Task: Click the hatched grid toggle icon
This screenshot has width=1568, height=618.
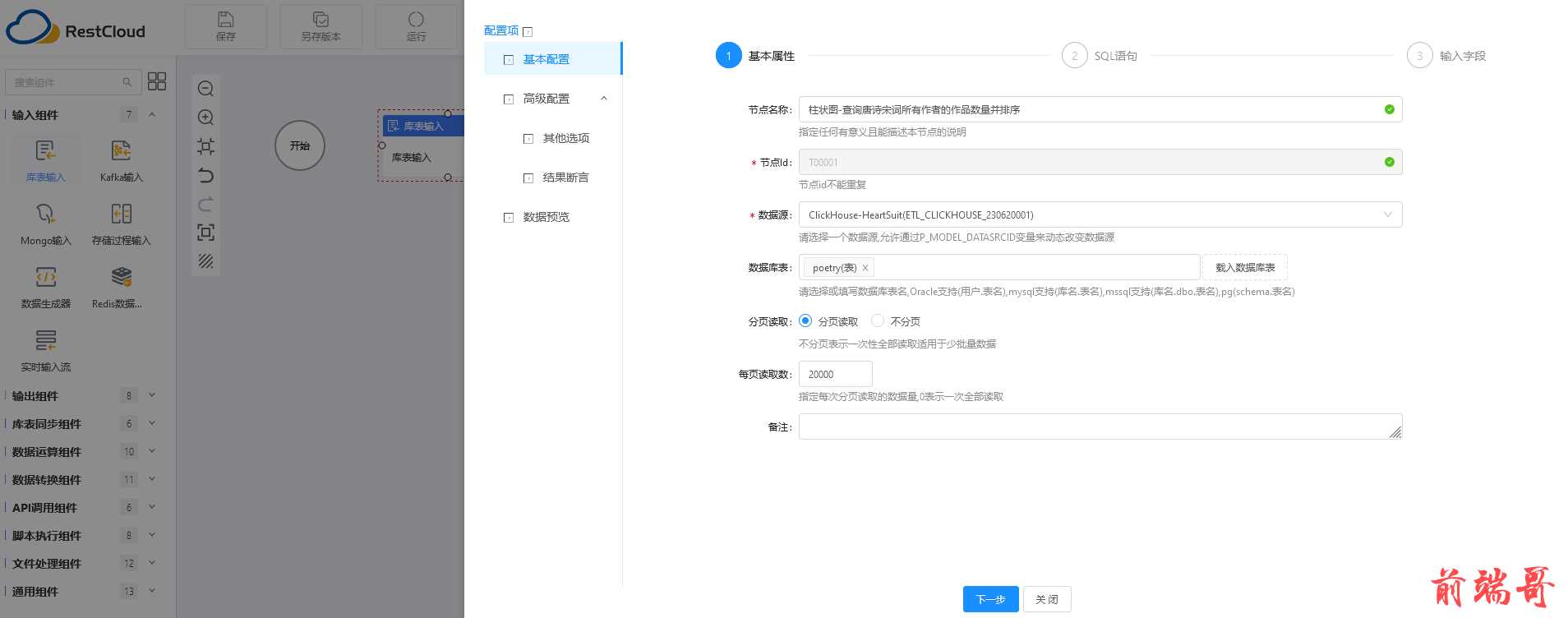Action: tap(205, 261)
